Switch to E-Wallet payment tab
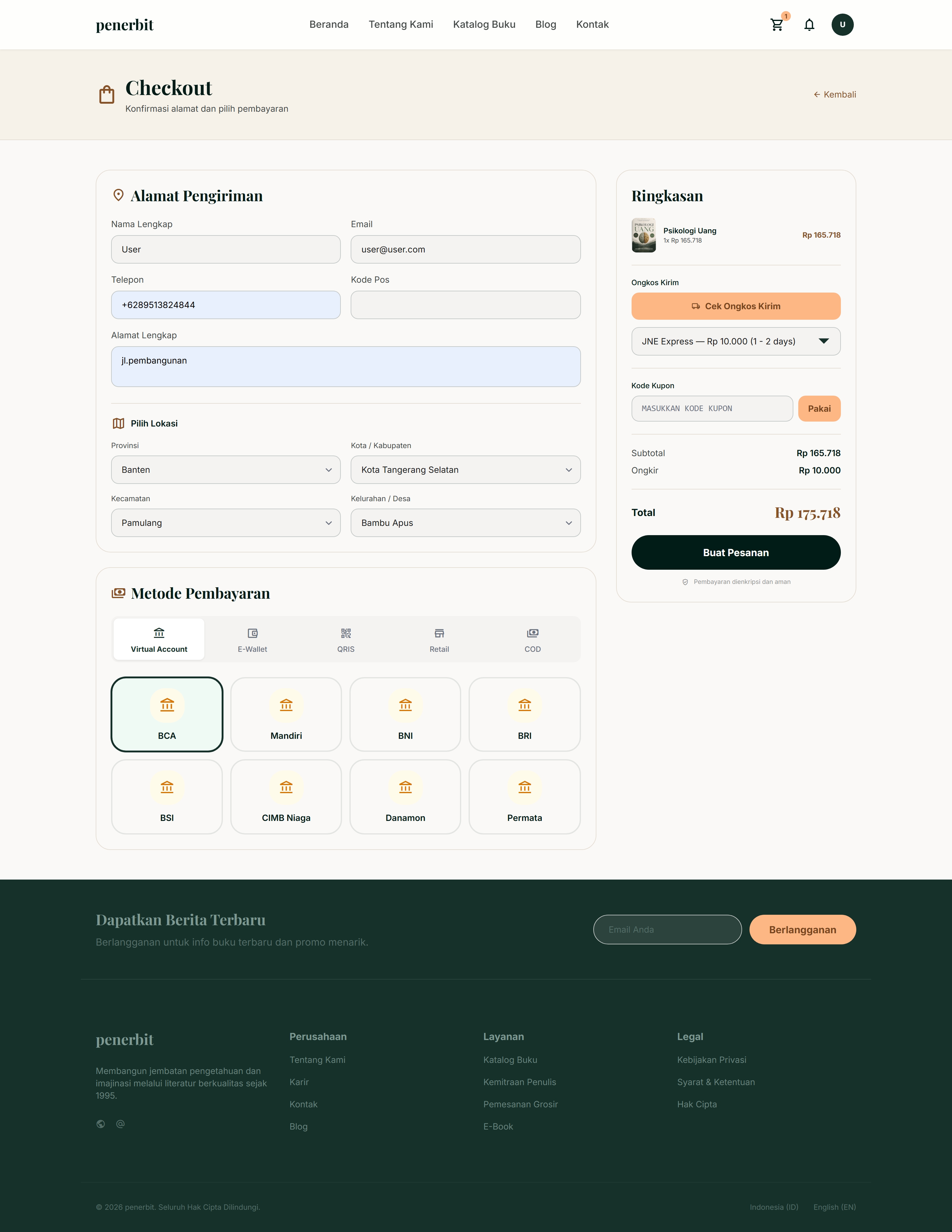This screenshot has width=952, height=1232. tap(252, 640)
